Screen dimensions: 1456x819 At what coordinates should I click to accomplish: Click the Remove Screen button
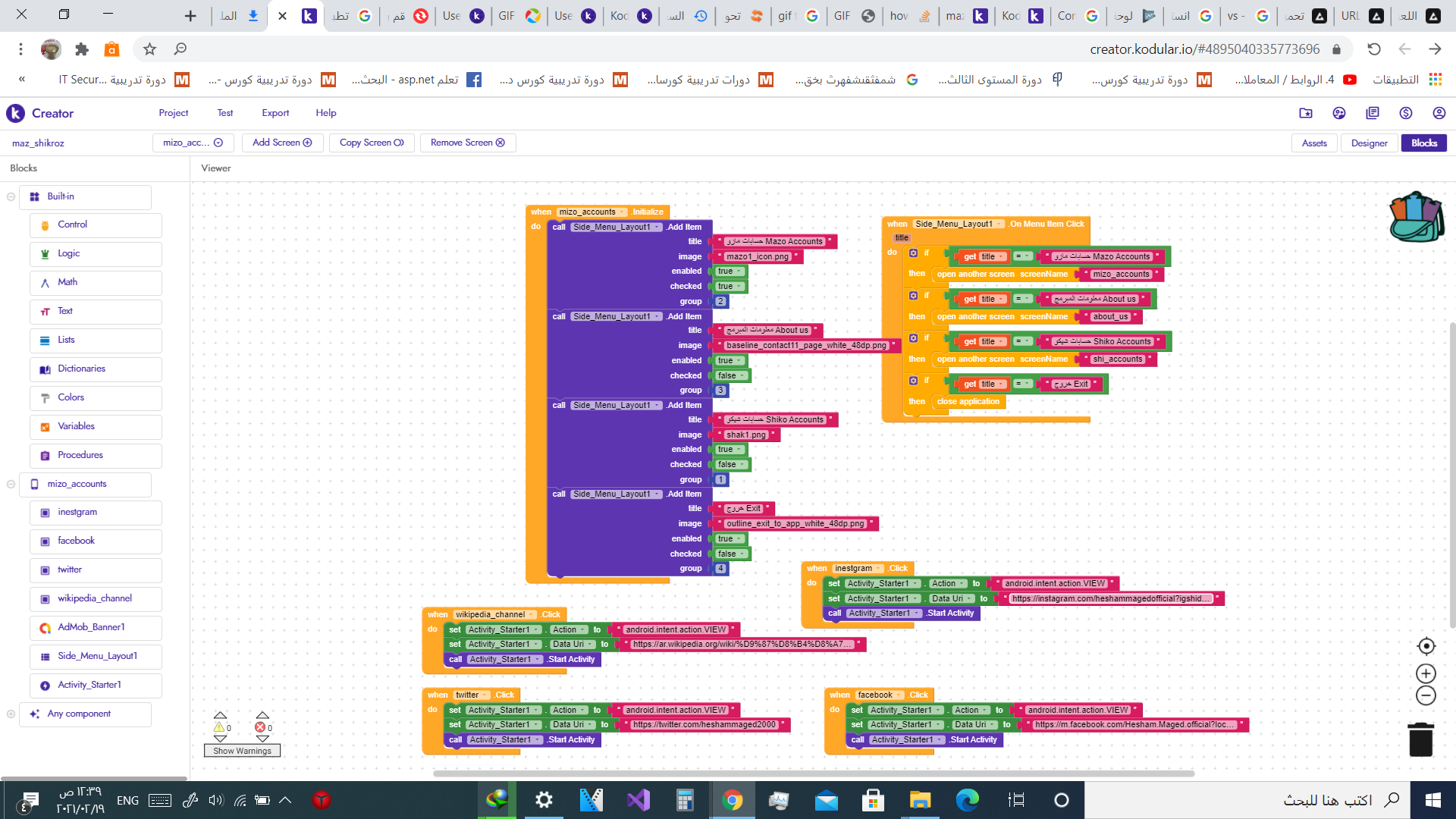click(467, 143)
